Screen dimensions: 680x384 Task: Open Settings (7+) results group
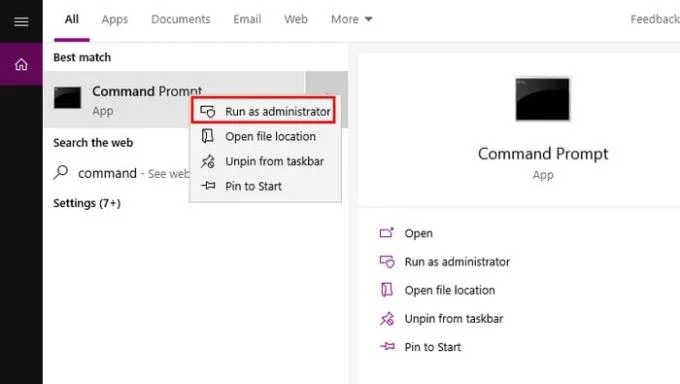(x=87, y=203)
